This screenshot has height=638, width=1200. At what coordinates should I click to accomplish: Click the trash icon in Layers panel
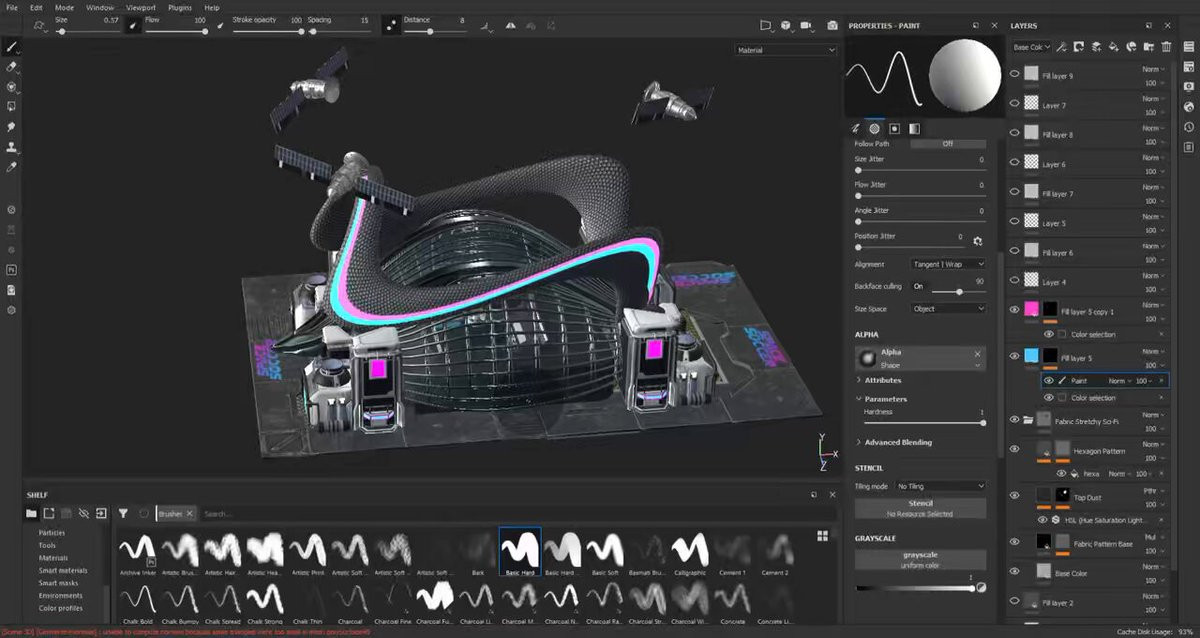tap(1166, 46)
